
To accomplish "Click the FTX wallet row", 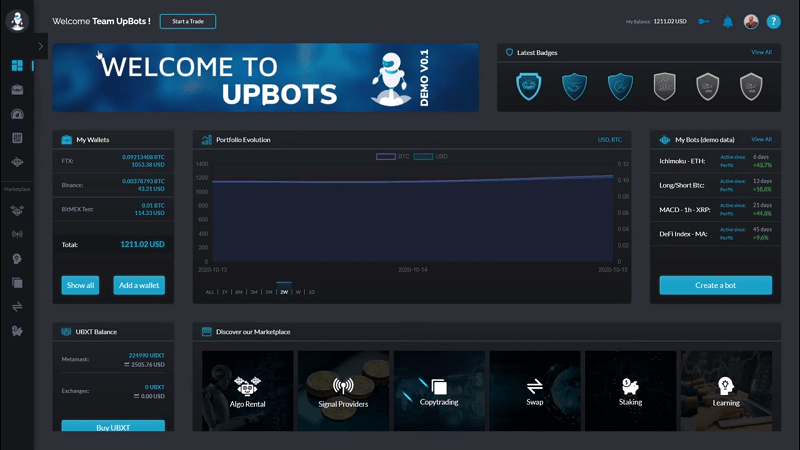I will pos(113,161).
